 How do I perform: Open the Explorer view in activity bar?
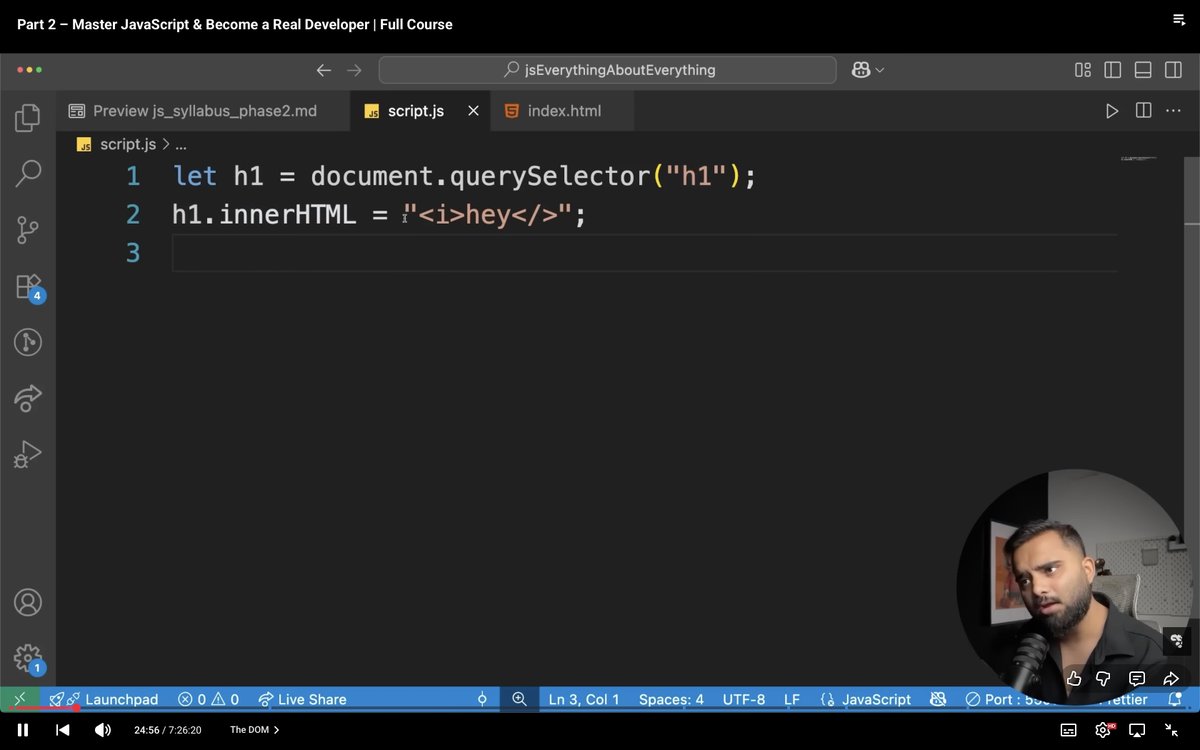(x=28, y=118)
